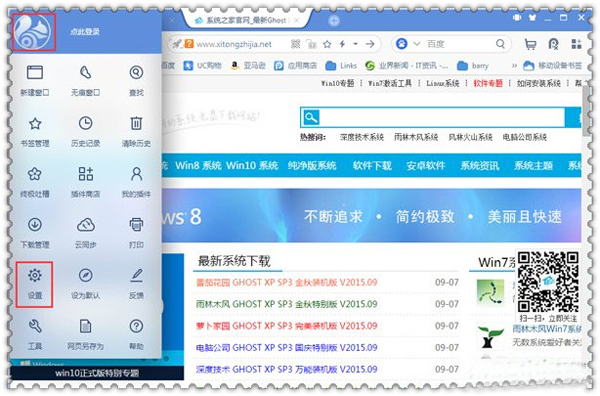This screenshot has height=396, width=600.
Task: Open 雨林木风 GHOST XP SP3 download link
Action: [x=287, y=304]
